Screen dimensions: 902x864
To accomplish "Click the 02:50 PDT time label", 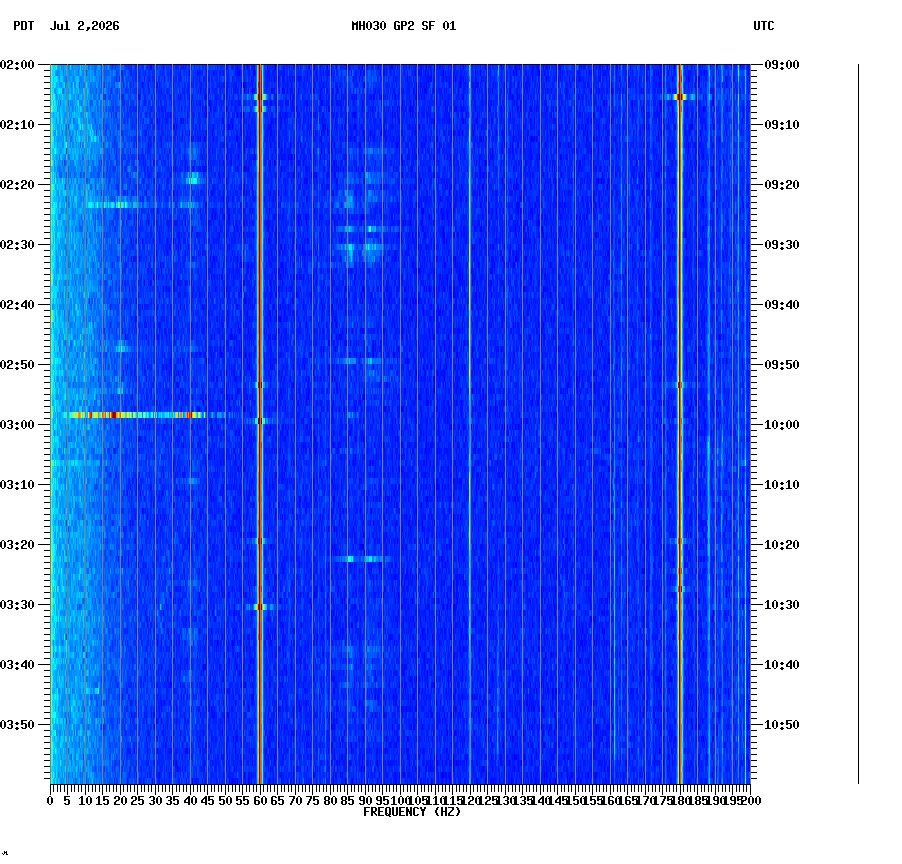I will 17,365.
